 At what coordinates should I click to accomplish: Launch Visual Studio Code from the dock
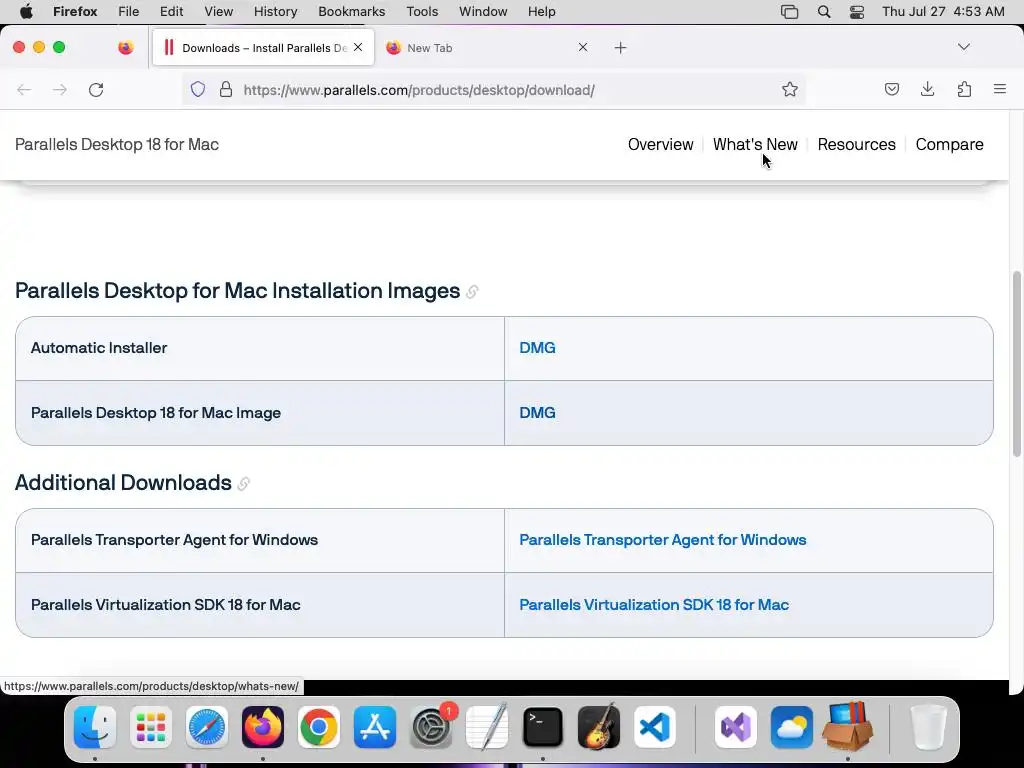(655, 727)
